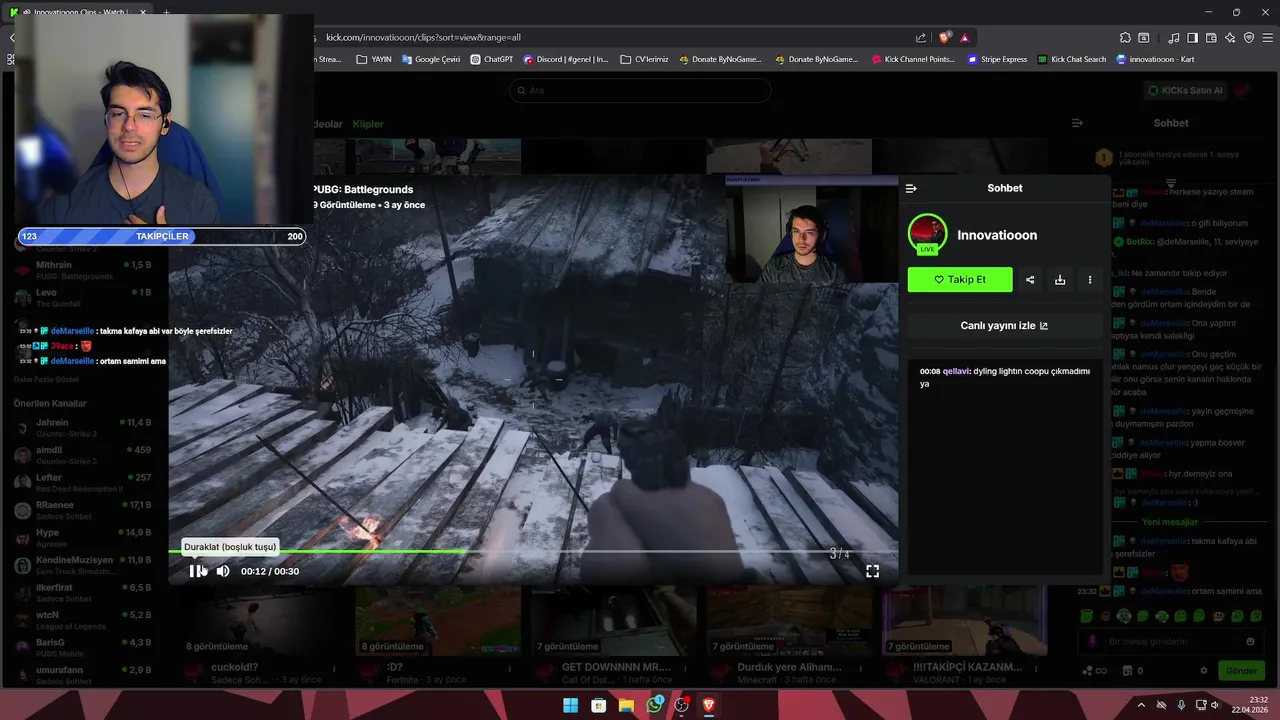Switch to the Klipler tab
Viewport: 1280px width, 720px height.
[368, 124]
